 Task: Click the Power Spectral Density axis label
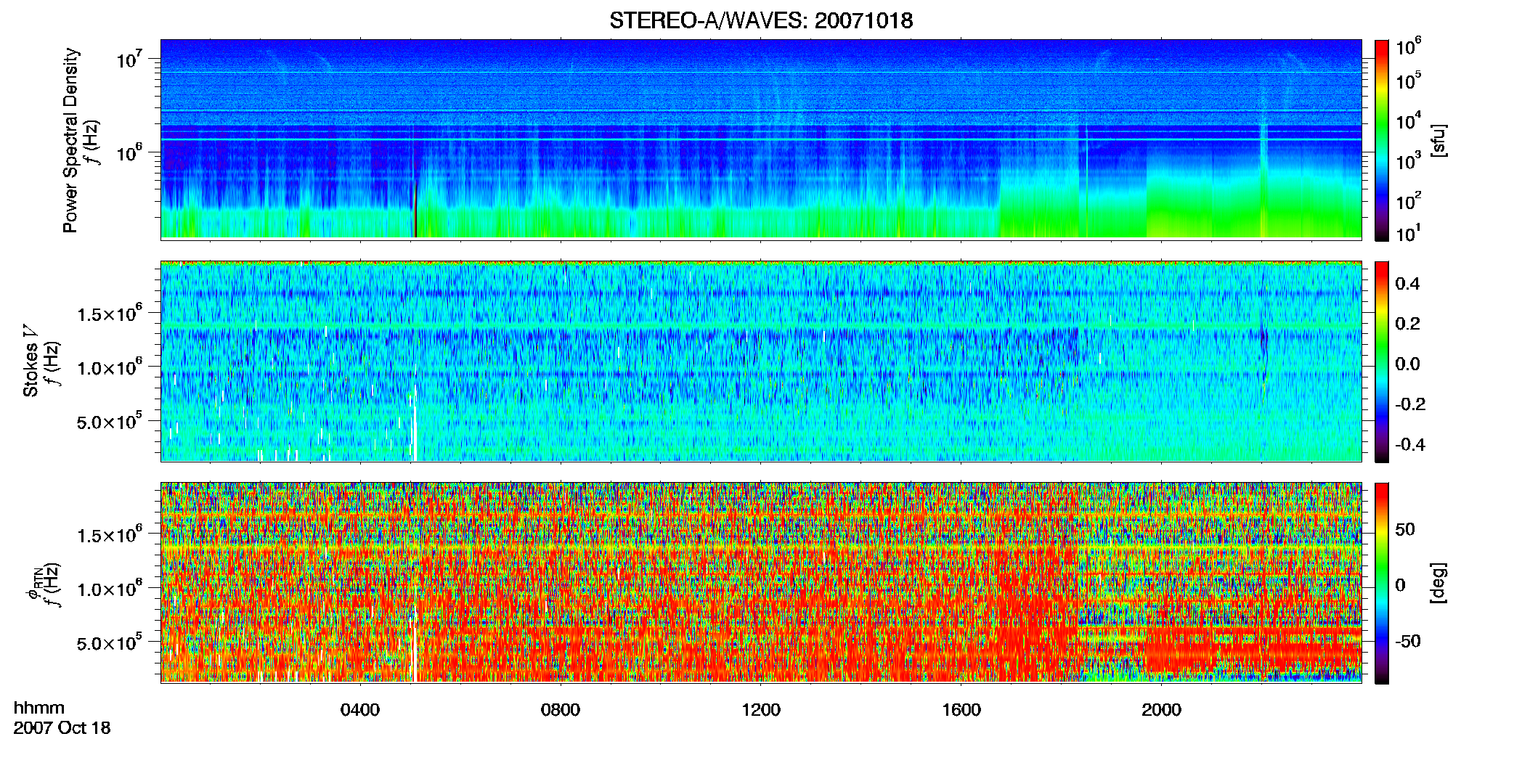coord(70,140)
